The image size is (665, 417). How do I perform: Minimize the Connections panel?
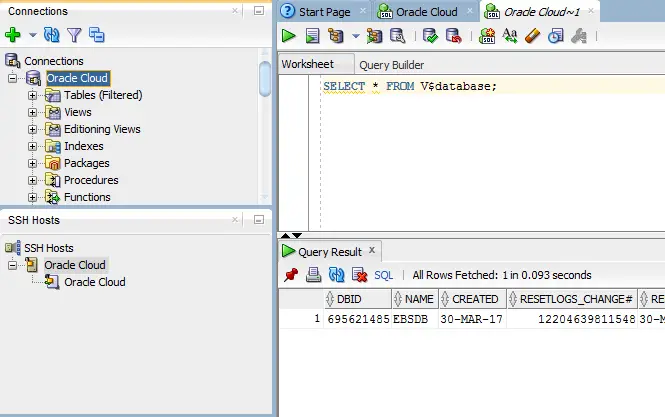[x=259, y=11]
